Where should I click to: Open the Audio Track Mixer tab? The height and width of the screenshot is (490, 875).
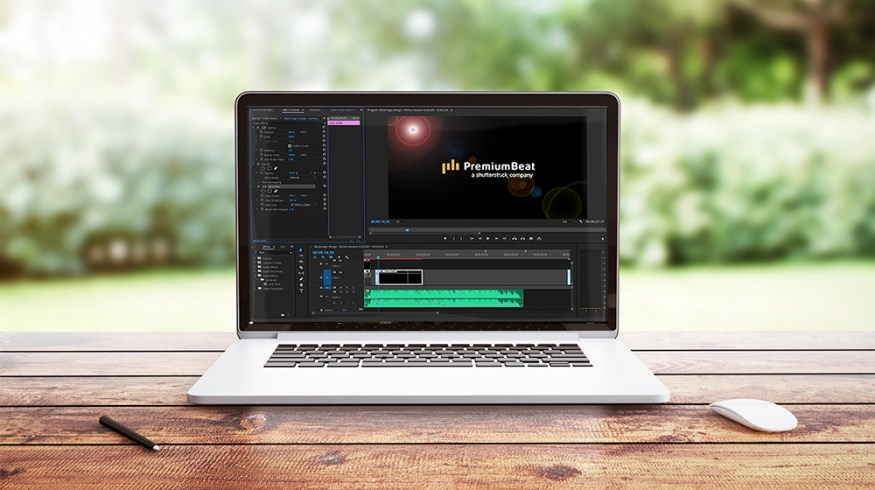(x=342, y=110)
